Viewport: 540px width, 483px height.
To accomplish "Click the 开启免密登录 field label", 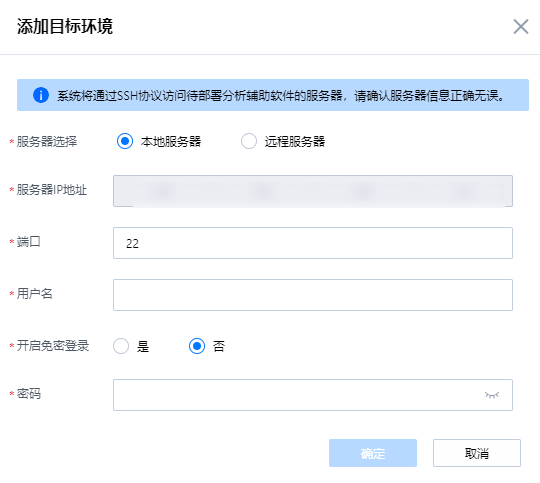I will [x=53, y=346].
